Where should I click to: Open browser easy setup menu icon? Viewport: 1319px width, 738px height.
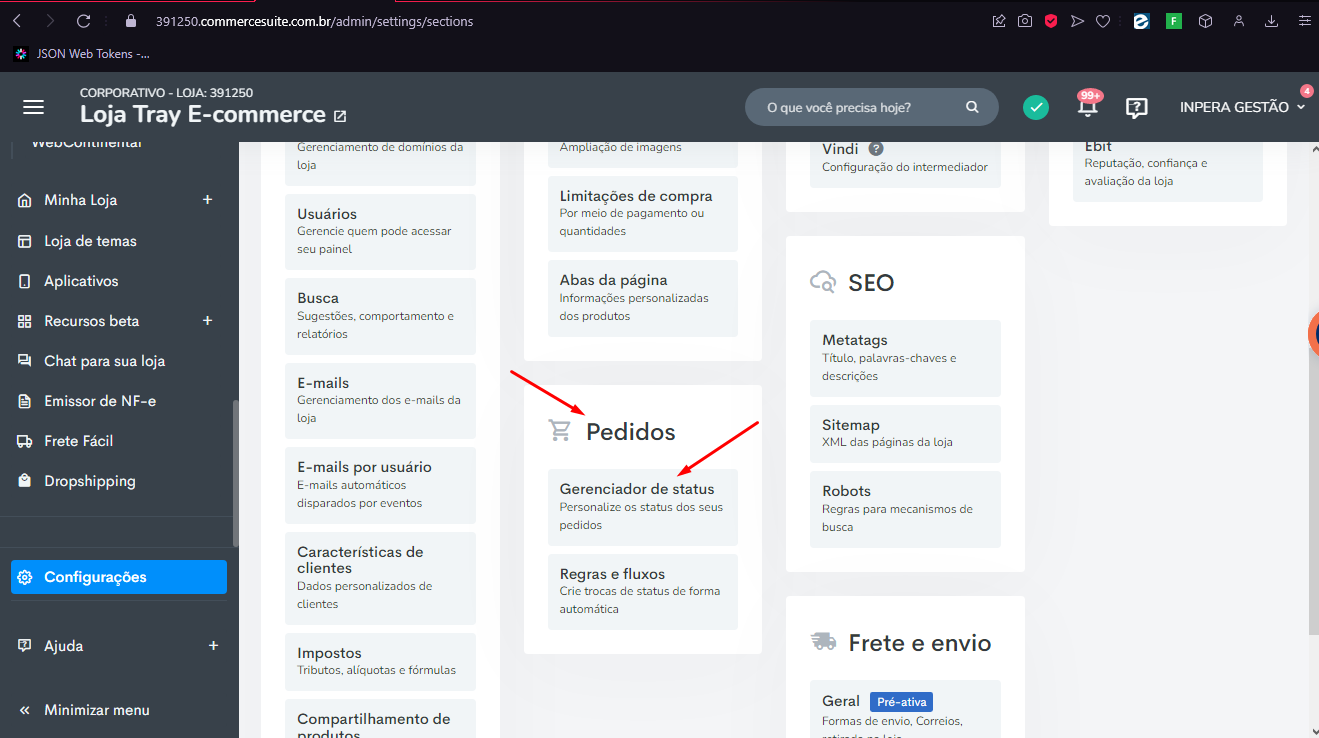click(1303, 20)
